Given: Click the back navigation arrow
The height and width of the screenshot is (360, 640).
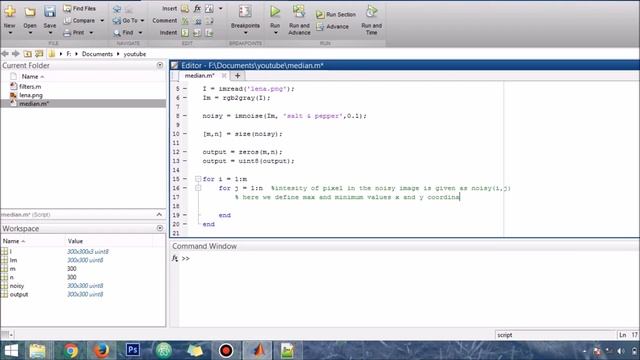Looking at the screenshot, I should click(x=5, y=54).
